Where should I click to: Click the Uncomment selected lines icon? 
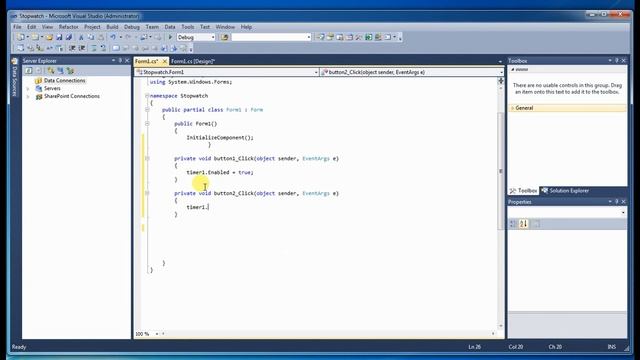click(x=103, y=48)
